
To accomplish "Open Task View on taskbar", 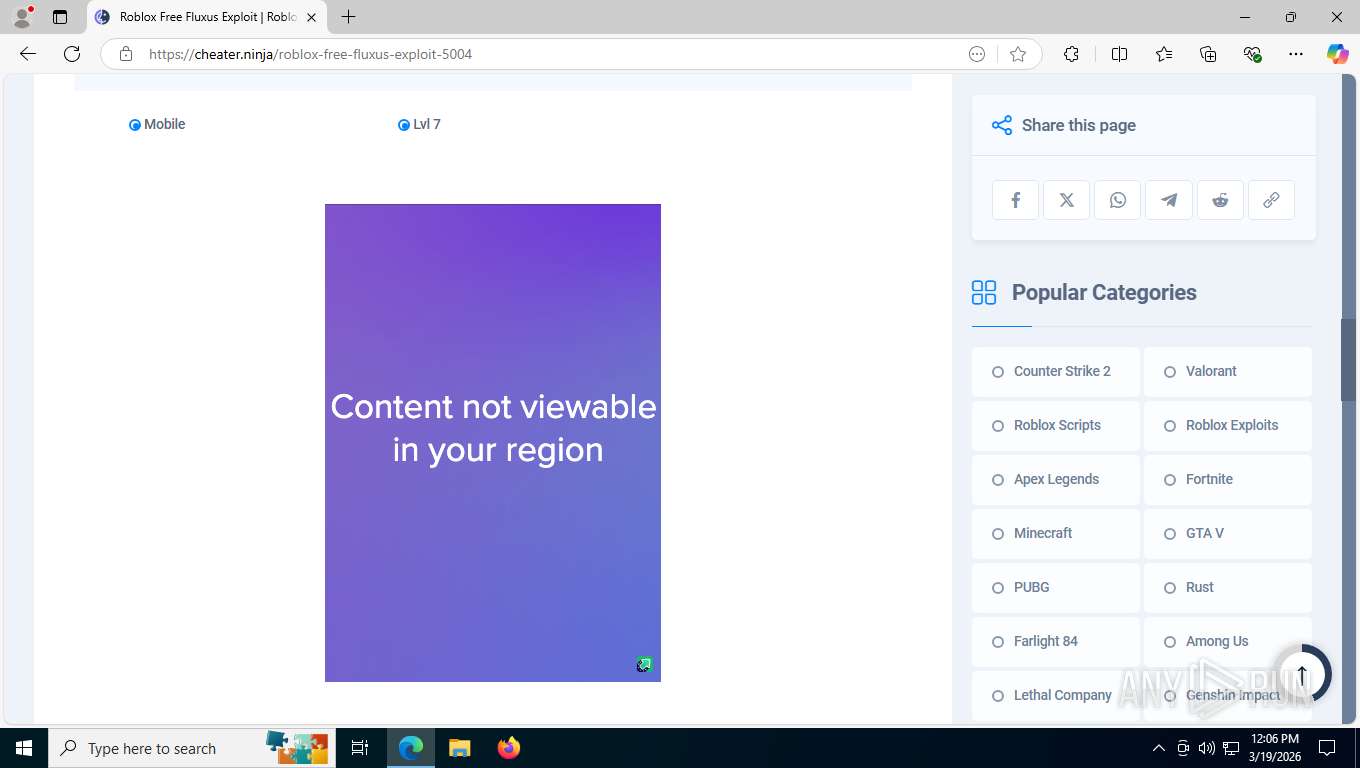I will 360,748.
